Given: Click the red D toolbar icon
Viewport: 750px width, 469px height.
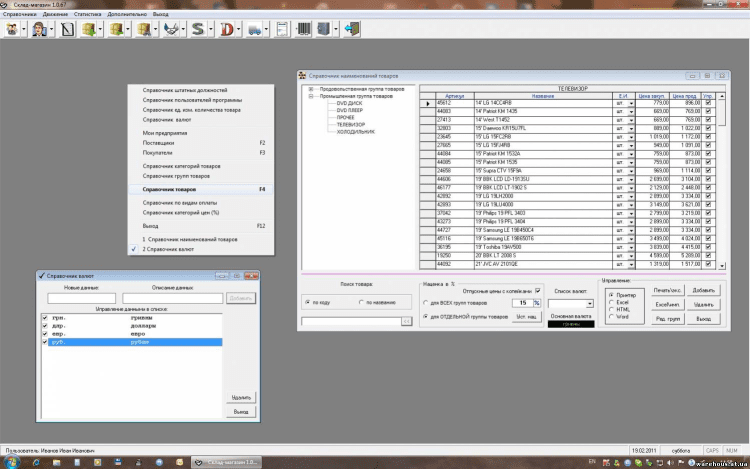Looking at the screenshot, I should tap(226, 29).
